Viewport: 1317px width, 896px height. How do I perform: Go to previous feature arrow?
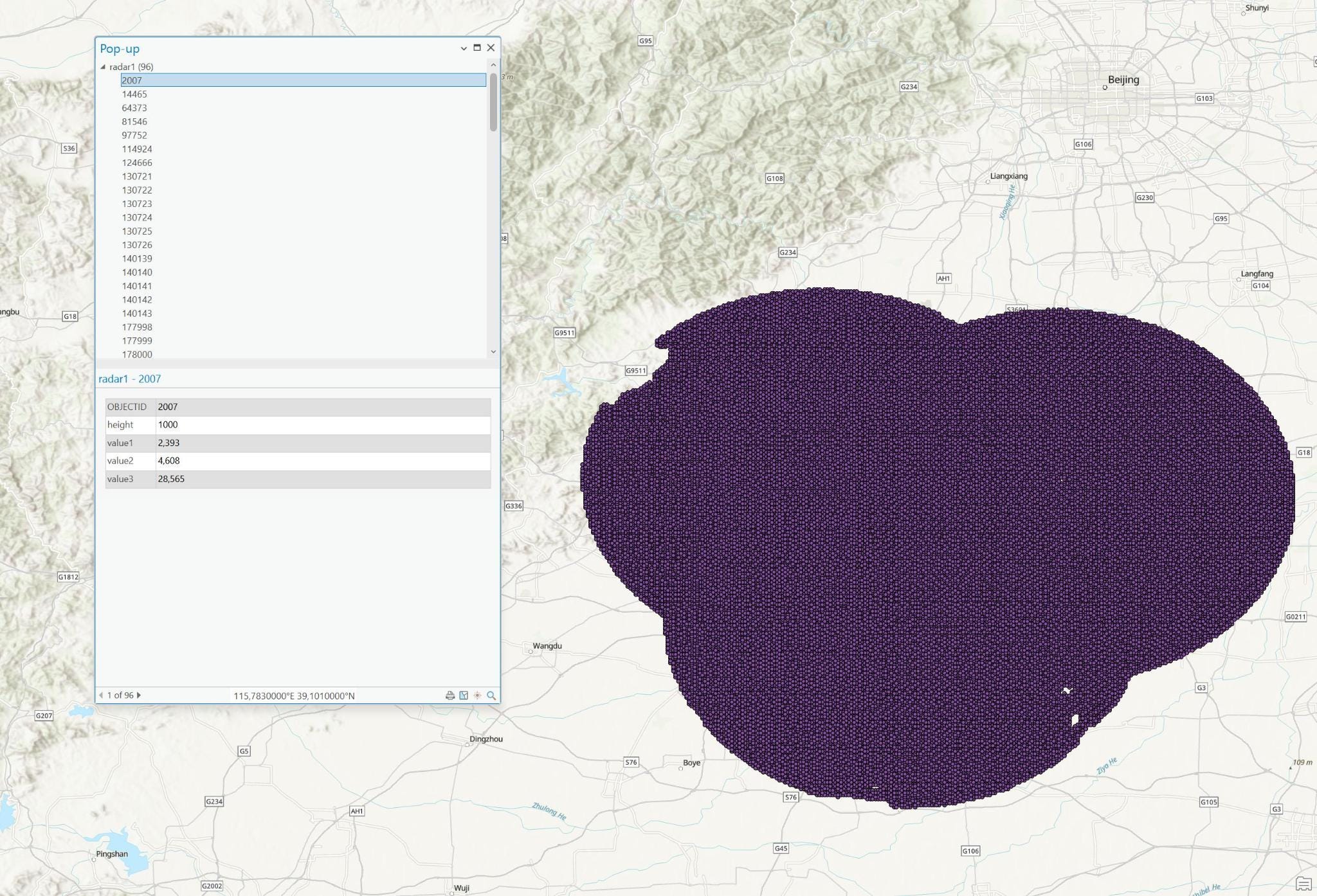pos(101,695)
